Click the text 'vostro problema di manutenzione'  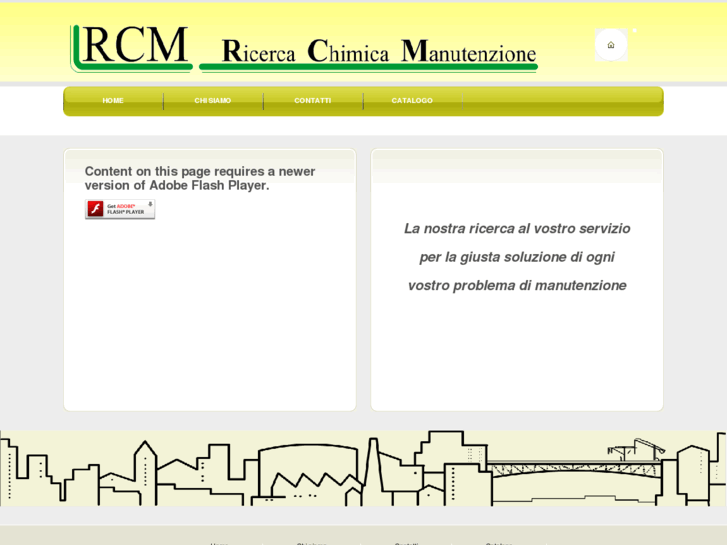tap(517, 285)
